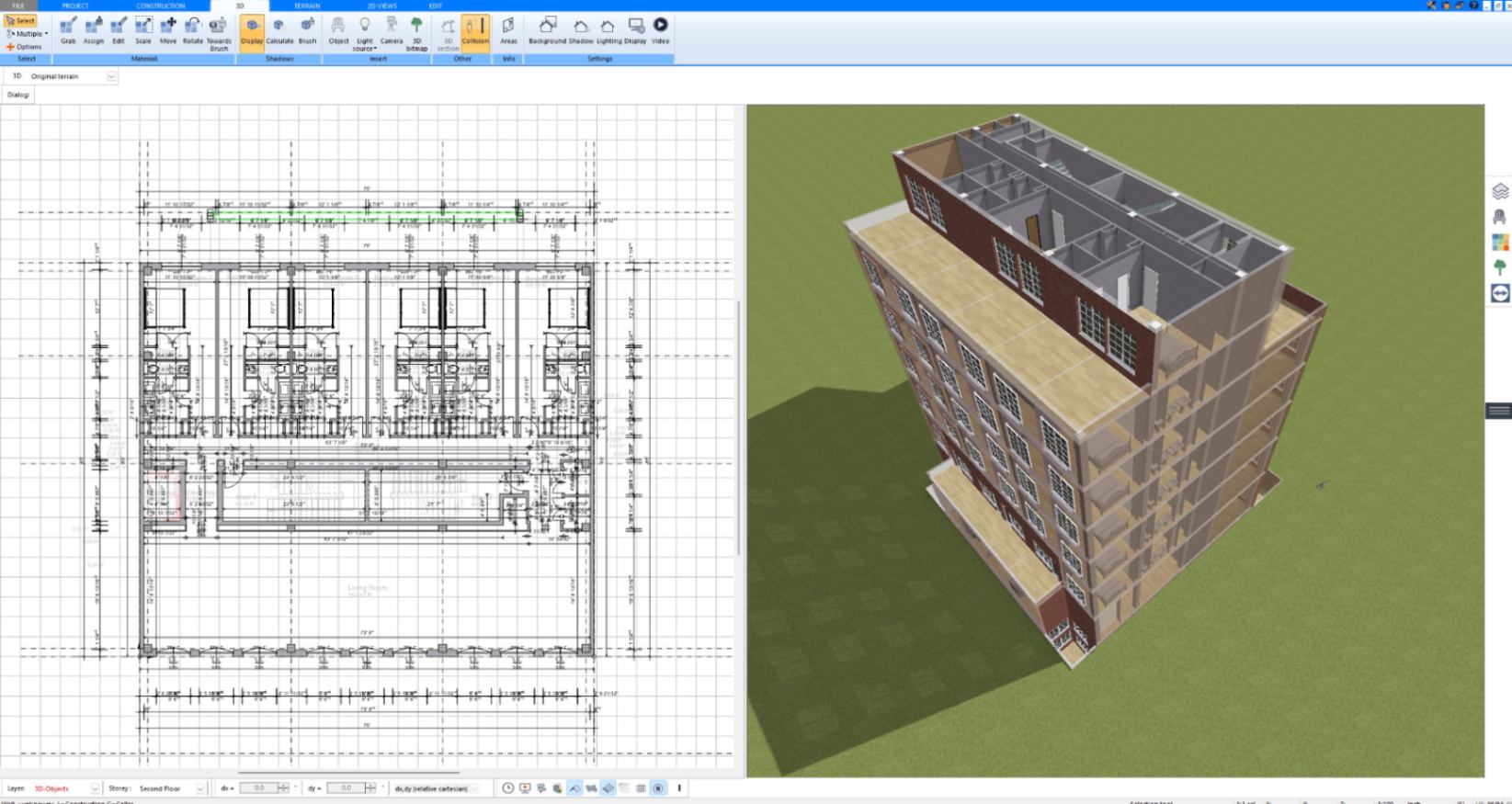Open the FILE menu

pyautogui.click(x=17, y=6)
